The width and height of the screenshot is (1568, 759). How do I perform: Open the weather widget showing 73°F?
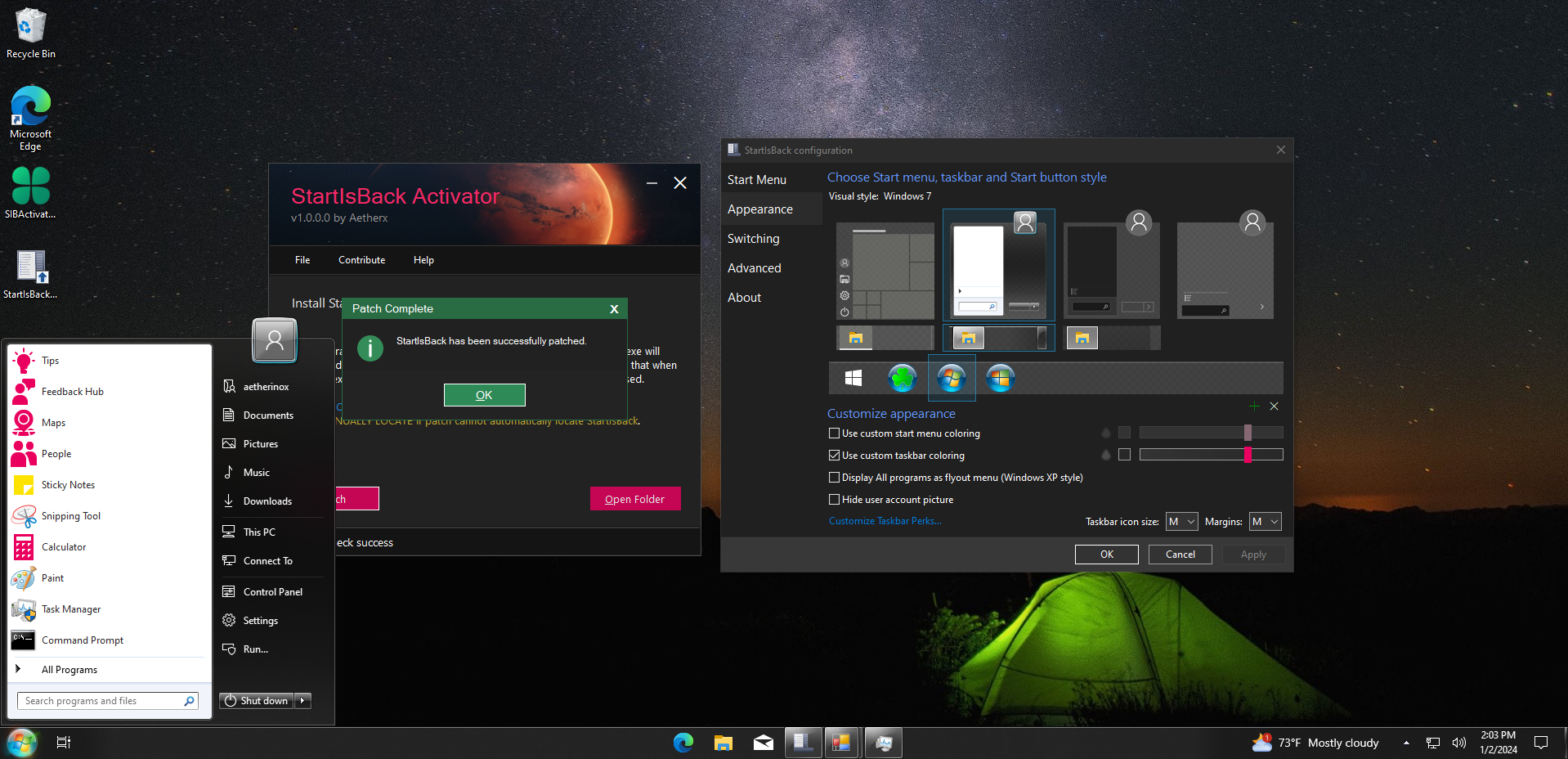tap(1315, 743)
